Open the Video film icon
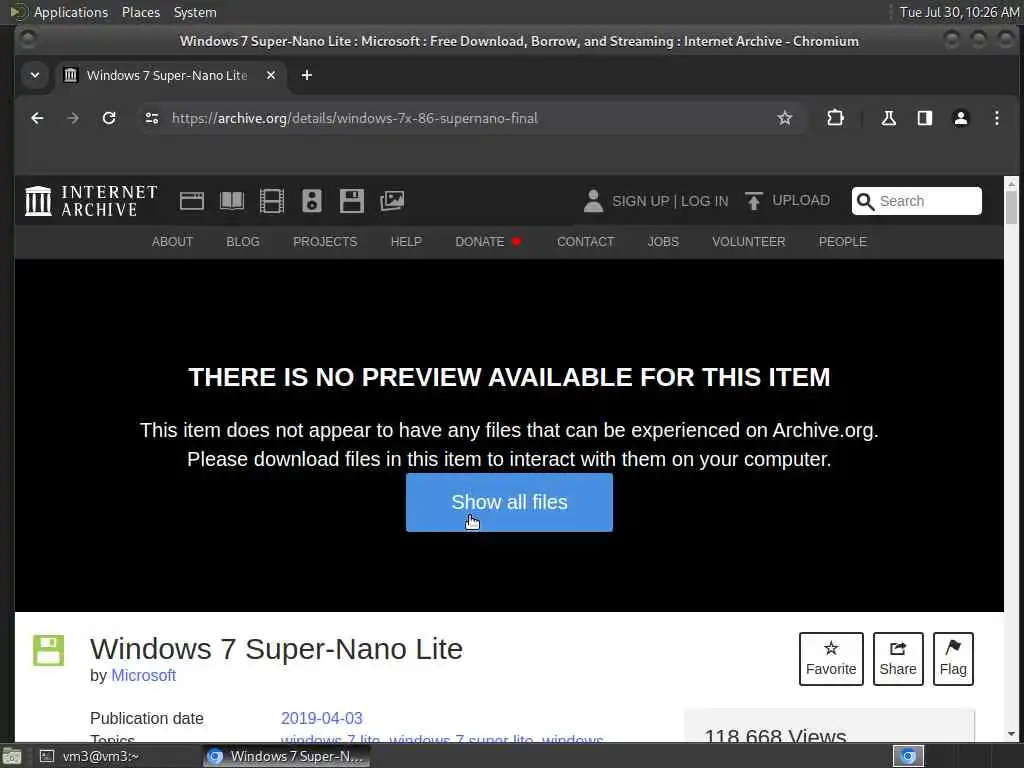Screen dimensions: 1024x768 (272, 201)
